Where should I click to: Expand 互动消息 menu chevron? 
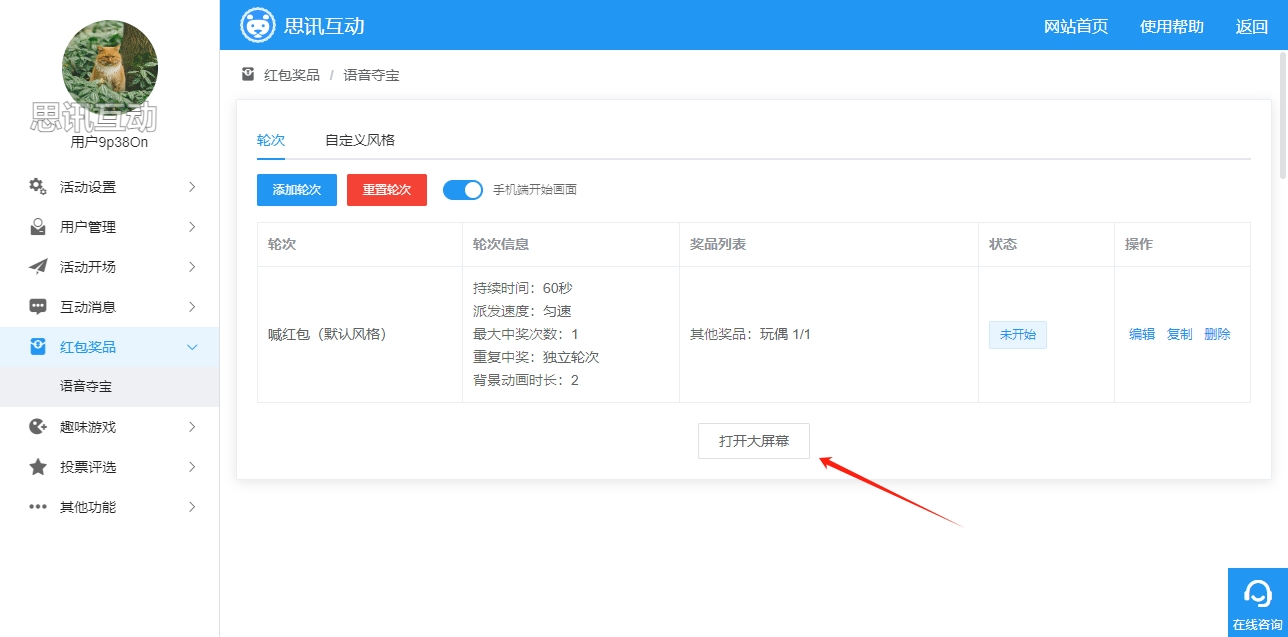click(192, 307)
